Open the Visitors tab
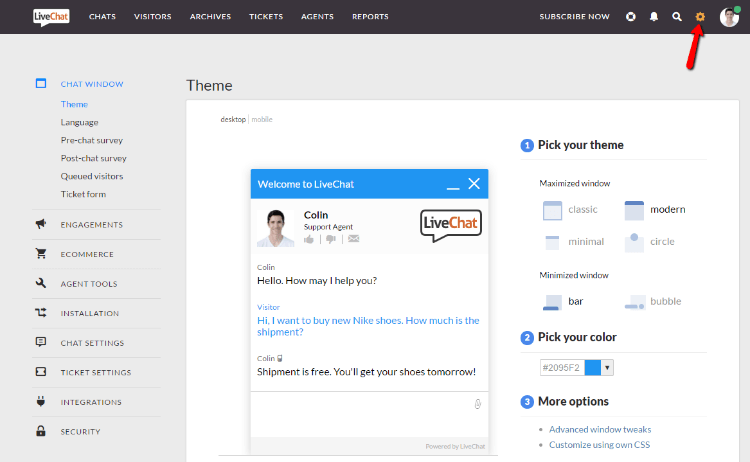This screenshot has width=750, height=462. pos(153,17)
